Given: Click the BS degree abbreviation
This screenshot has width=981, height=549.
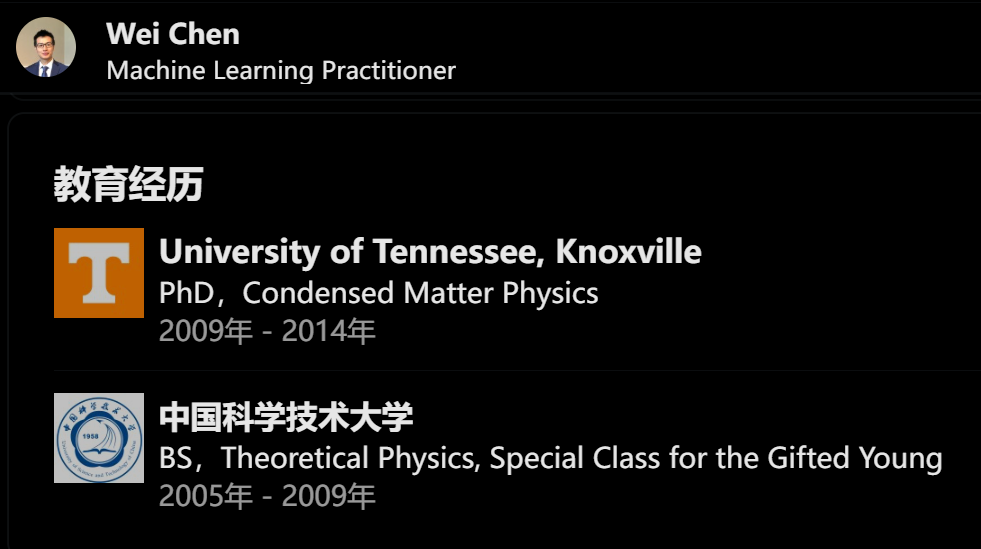Looking at the screenshot, I should (x=176, y=459).
